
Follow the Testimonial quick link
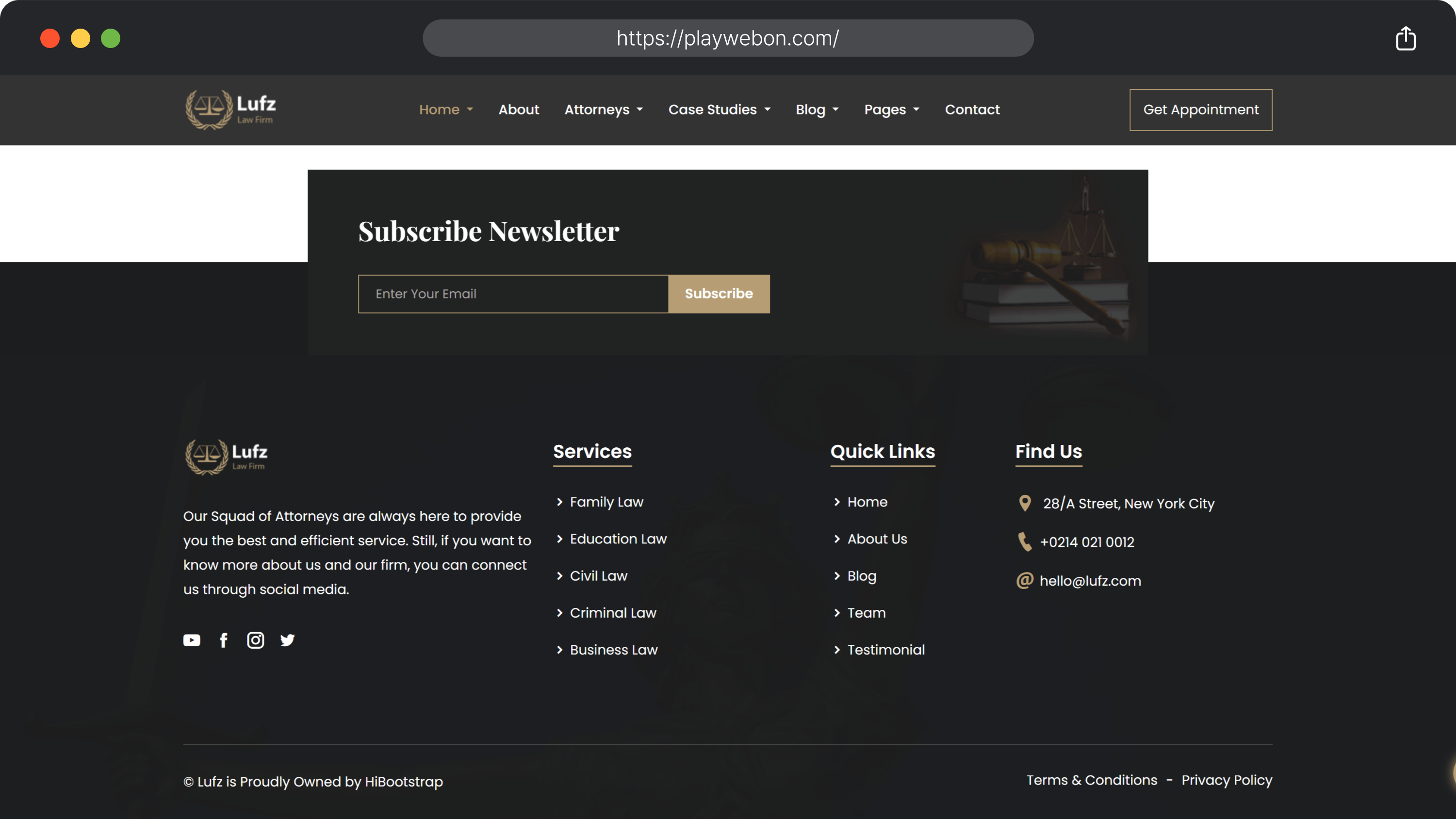click(886, 650)
